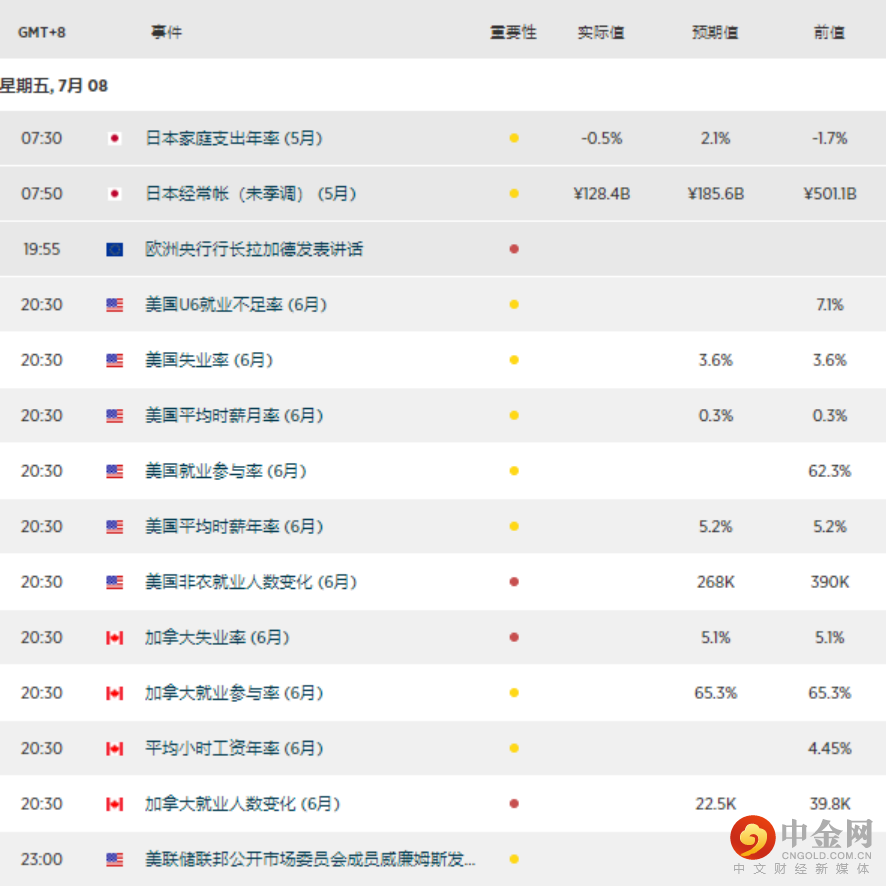Click the 前值 column header
Screen dimensions: 887x887
coord(829,32)
